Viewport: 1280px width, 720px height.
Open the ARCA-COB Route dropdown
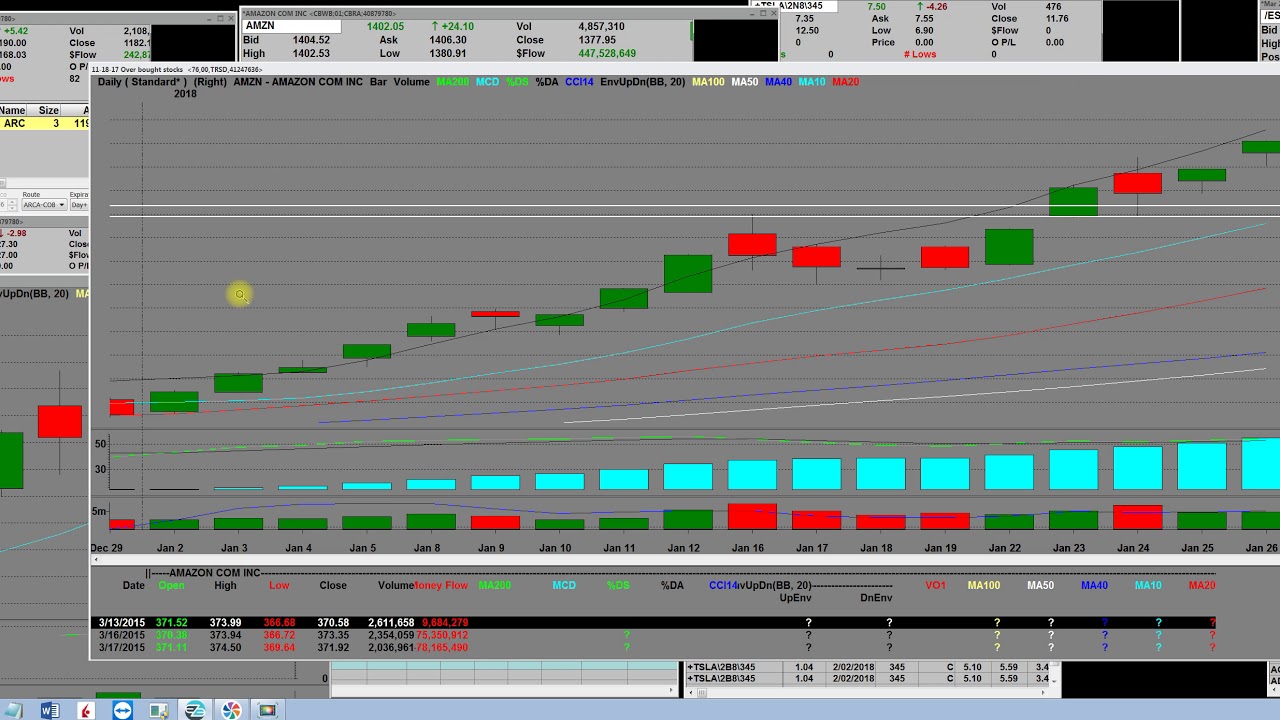(x=44, y=205)
